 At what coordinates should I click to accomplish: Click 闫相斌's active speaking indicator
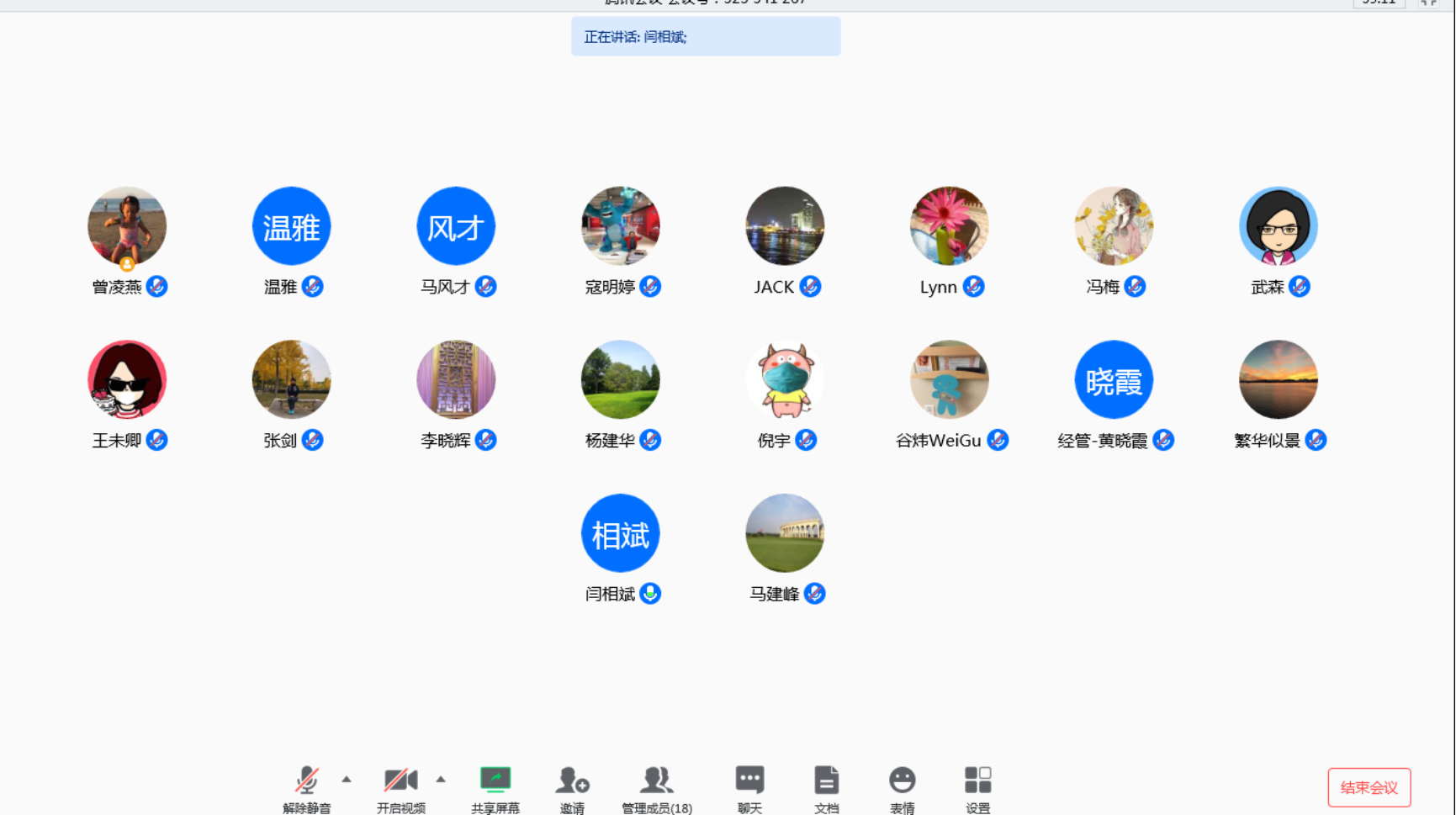(651, 593)
